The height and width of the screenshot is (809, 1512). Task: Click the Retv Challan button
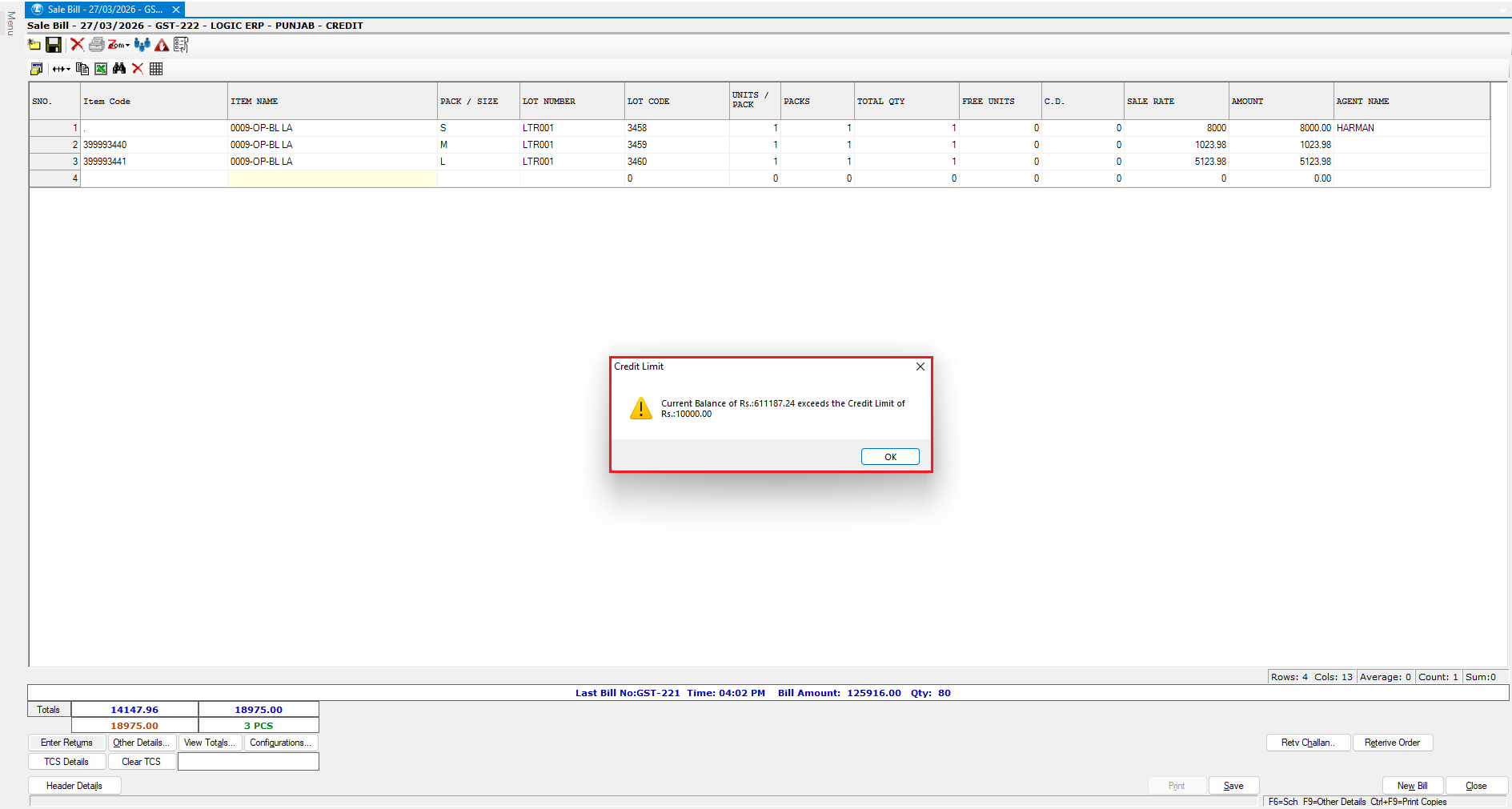[x=1308, y=743]
